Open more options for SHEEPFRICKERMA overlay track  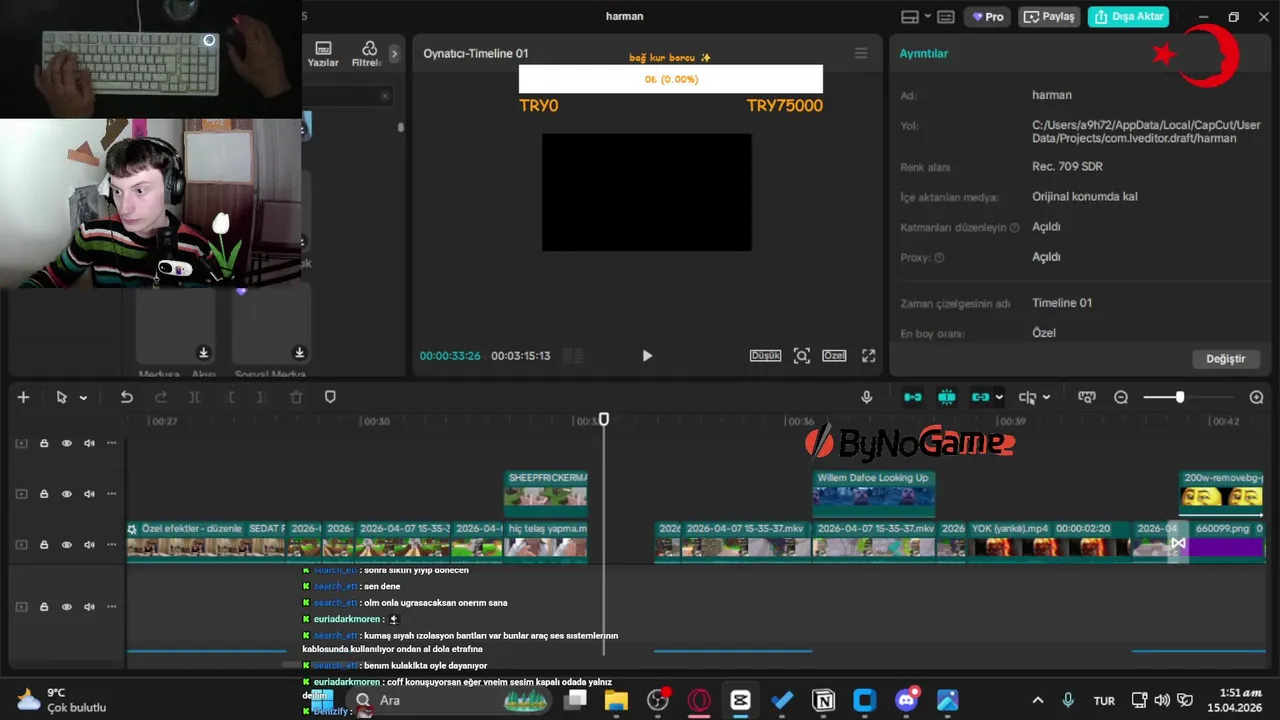[x=112, y=494]
